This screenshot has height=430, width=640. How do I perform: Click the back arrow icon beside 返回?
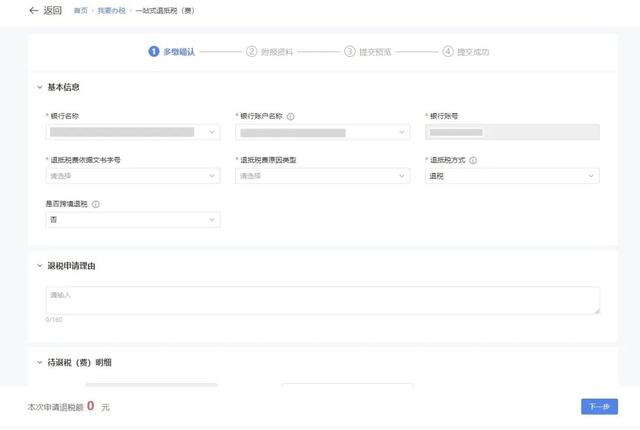coord(33,11)
